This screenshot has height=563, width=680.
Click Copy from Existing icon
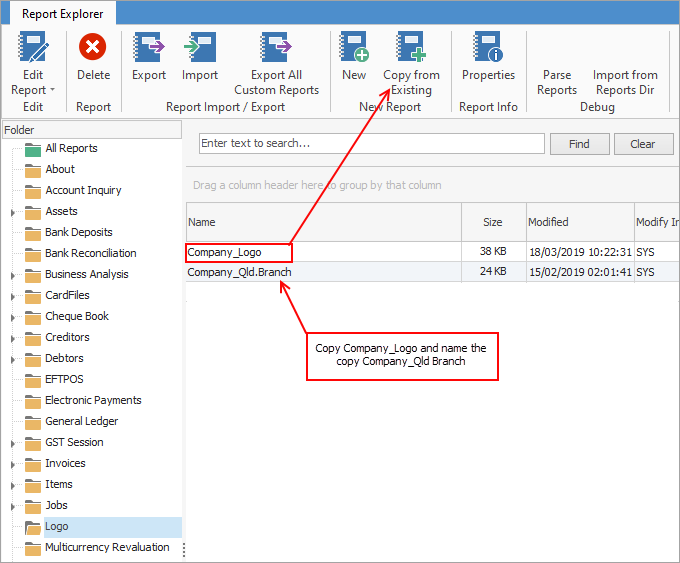411,48
